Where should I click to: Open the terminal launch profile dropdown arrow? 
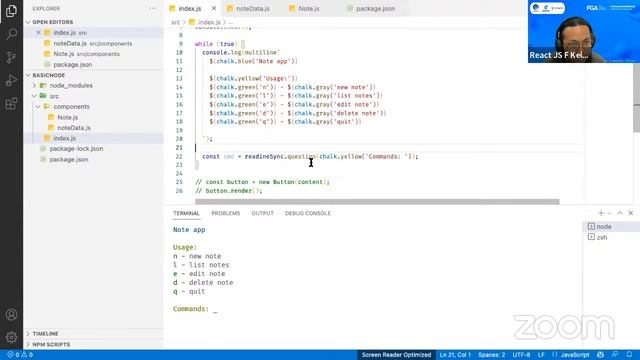[x=609, y=213]
